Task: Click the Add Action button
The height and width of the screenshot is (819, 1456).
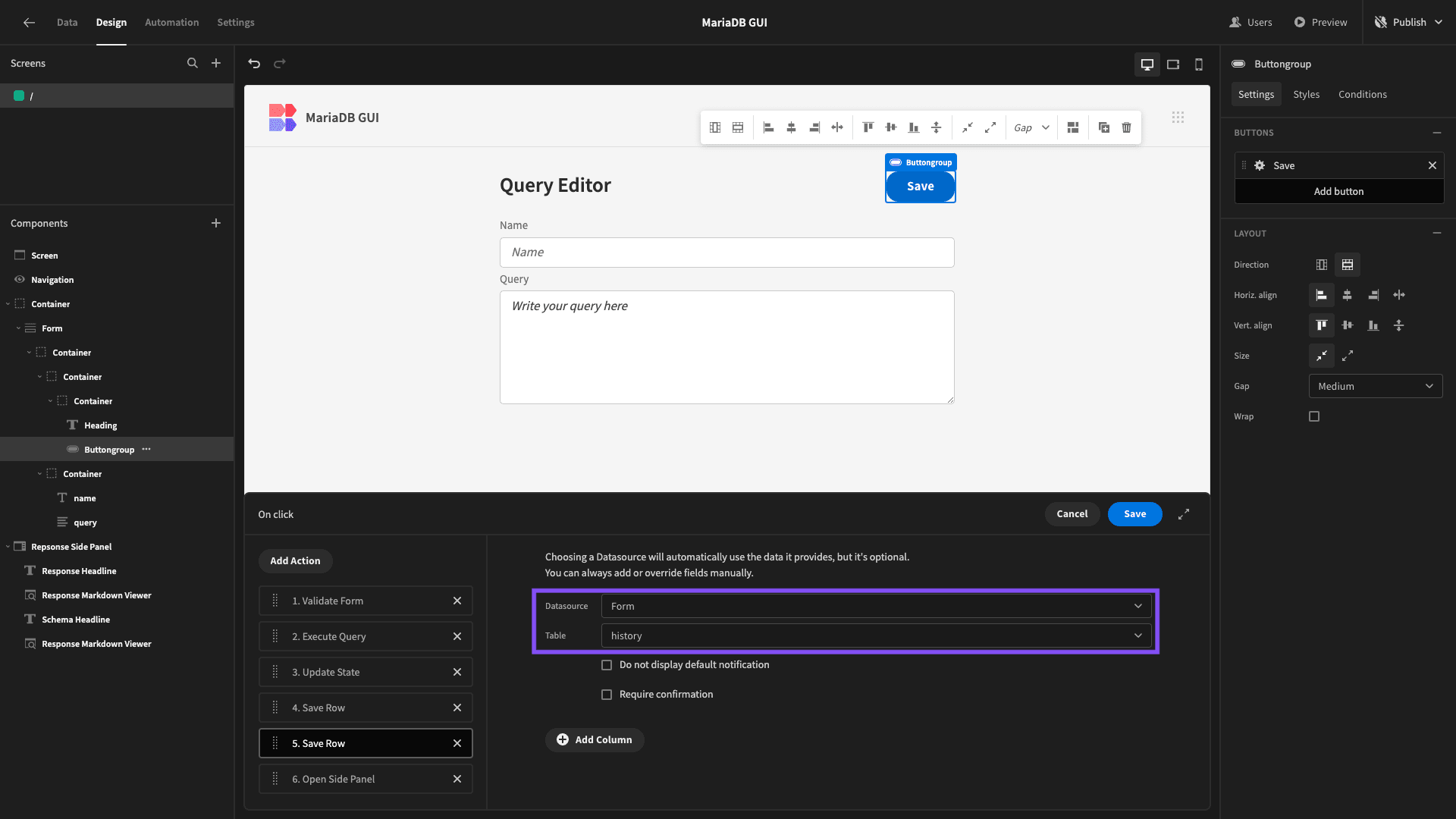Action: click(296, 561)
